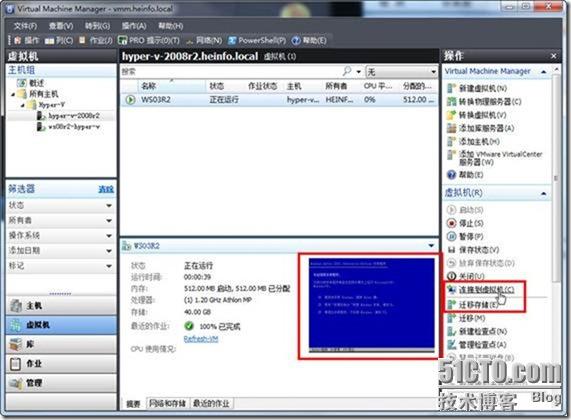Viewport: 571px width, 420px height.
Task: Click 保存状态(V) action
Action: coord(473,250)
